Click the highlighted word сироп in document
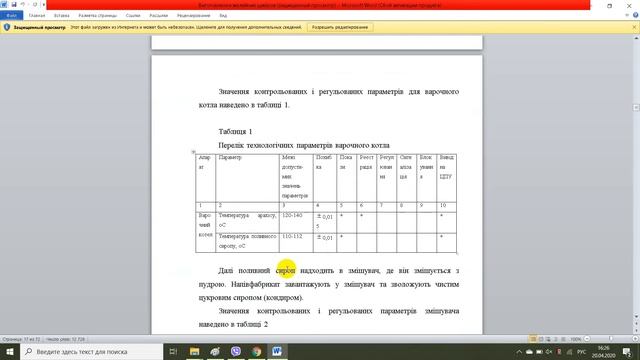Image resolution: width=640 pixels, height=360 pixels. pos(285,271)
